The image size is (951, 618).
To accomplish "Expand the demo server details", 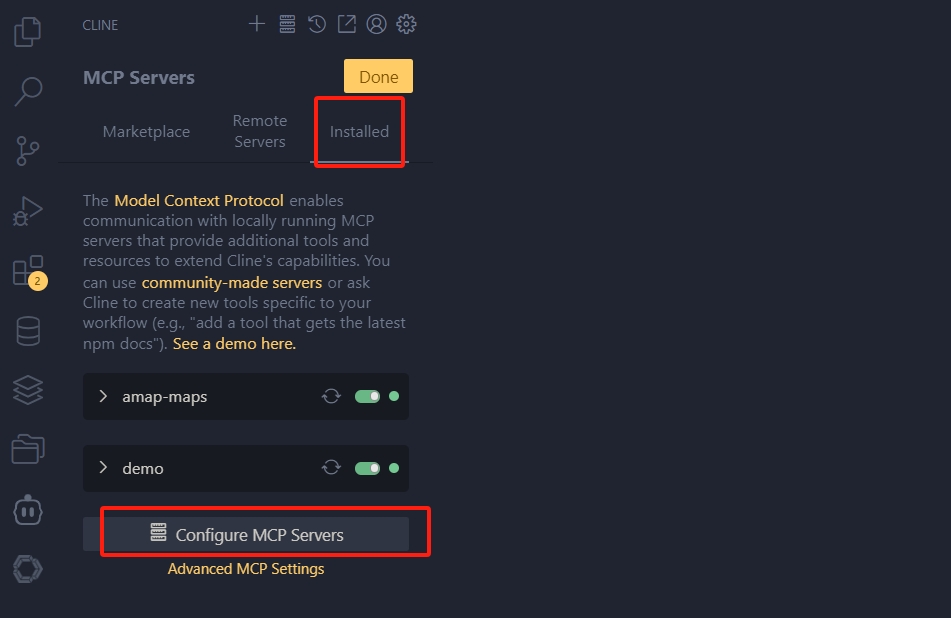I will [103, 468].
